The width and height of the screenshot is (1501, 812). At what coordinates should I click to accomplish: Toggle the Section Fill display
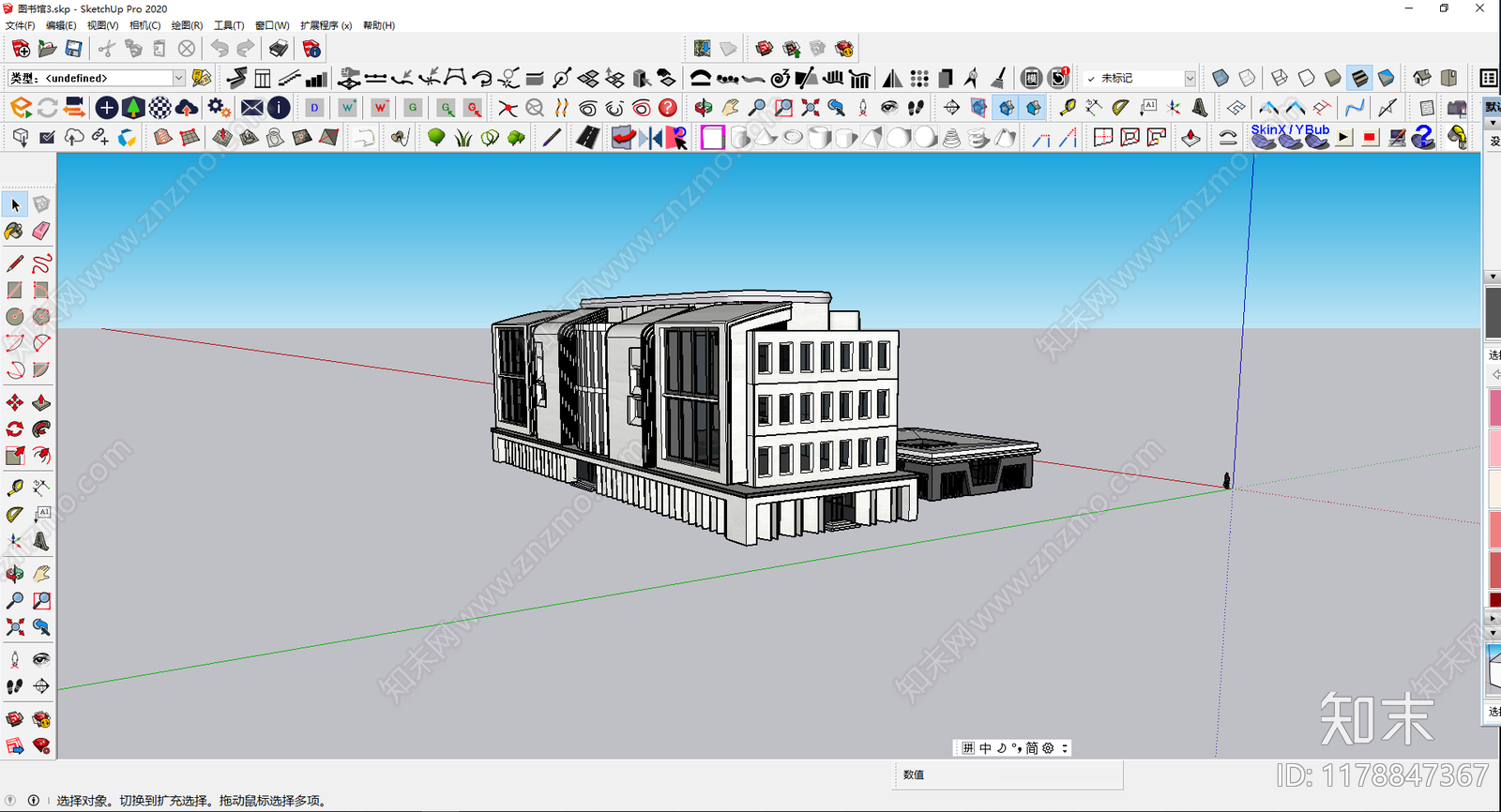[1033, 108]
